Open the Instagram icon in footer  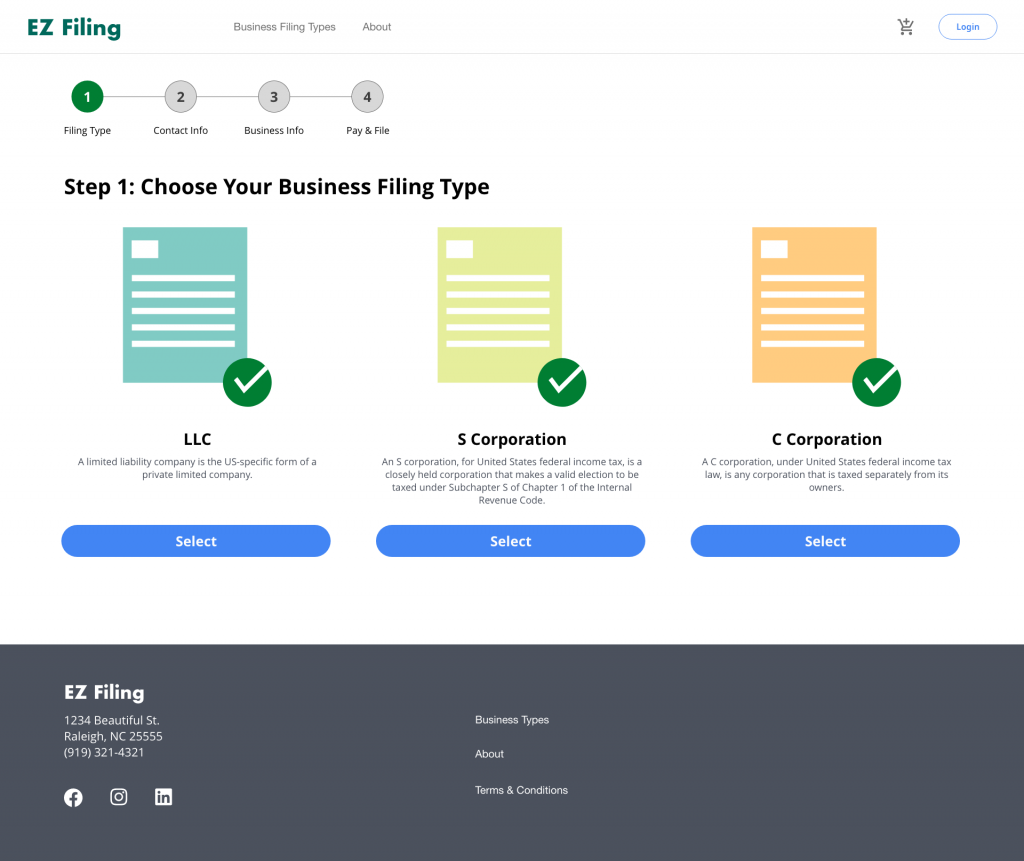pyautogui.click(x=119, y=797)
